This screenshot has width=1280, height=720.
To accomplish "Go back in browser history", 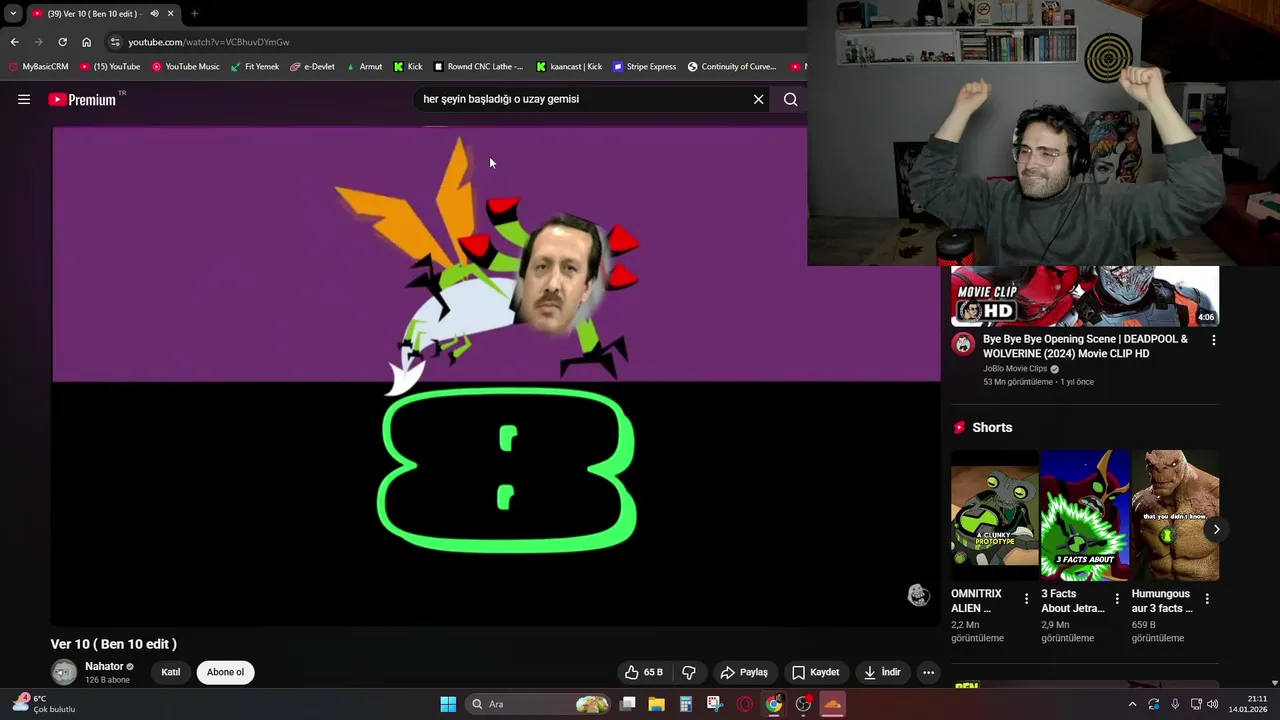I will (14, 42).
